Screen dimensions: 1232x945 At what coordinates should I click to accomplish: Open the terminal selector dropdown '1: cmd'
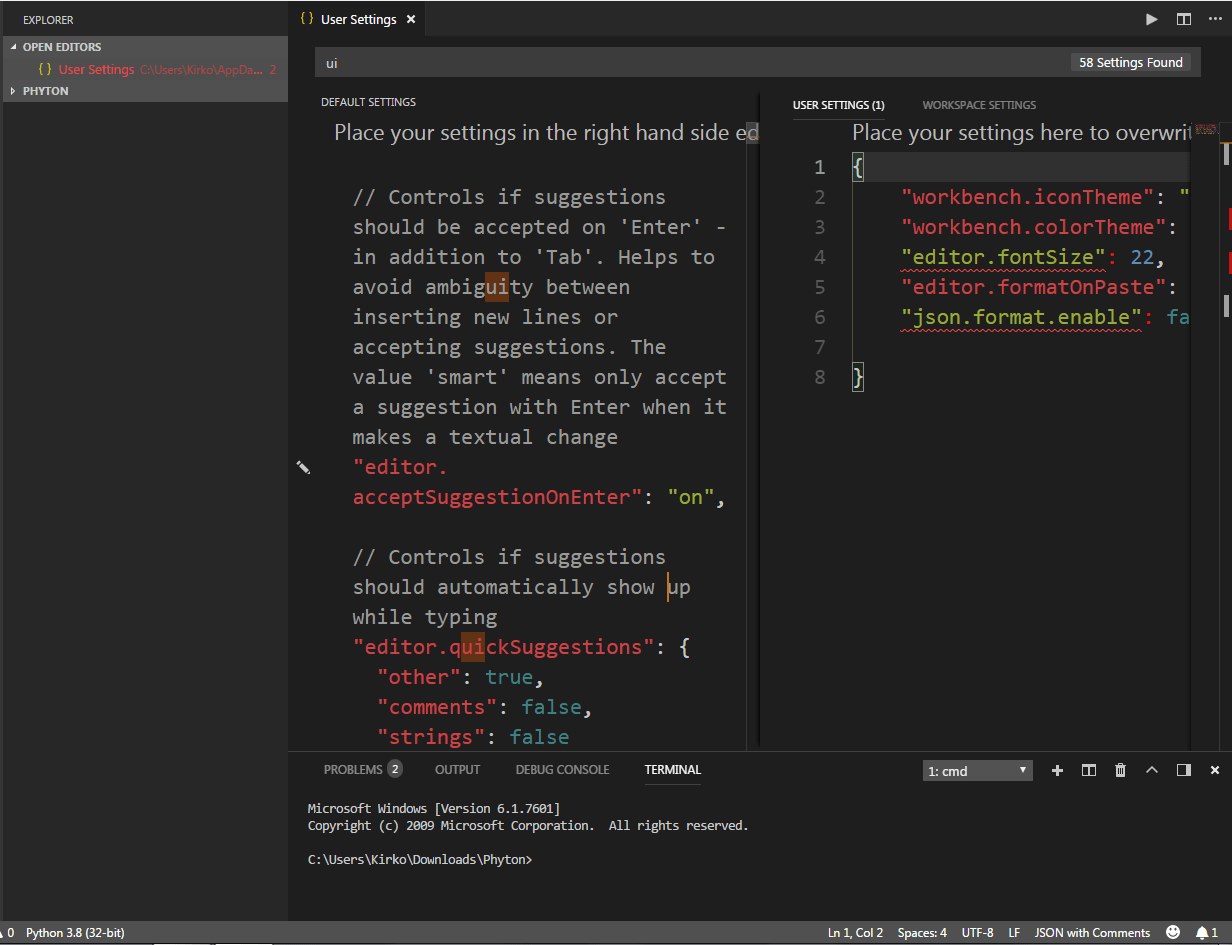[977, 771]
